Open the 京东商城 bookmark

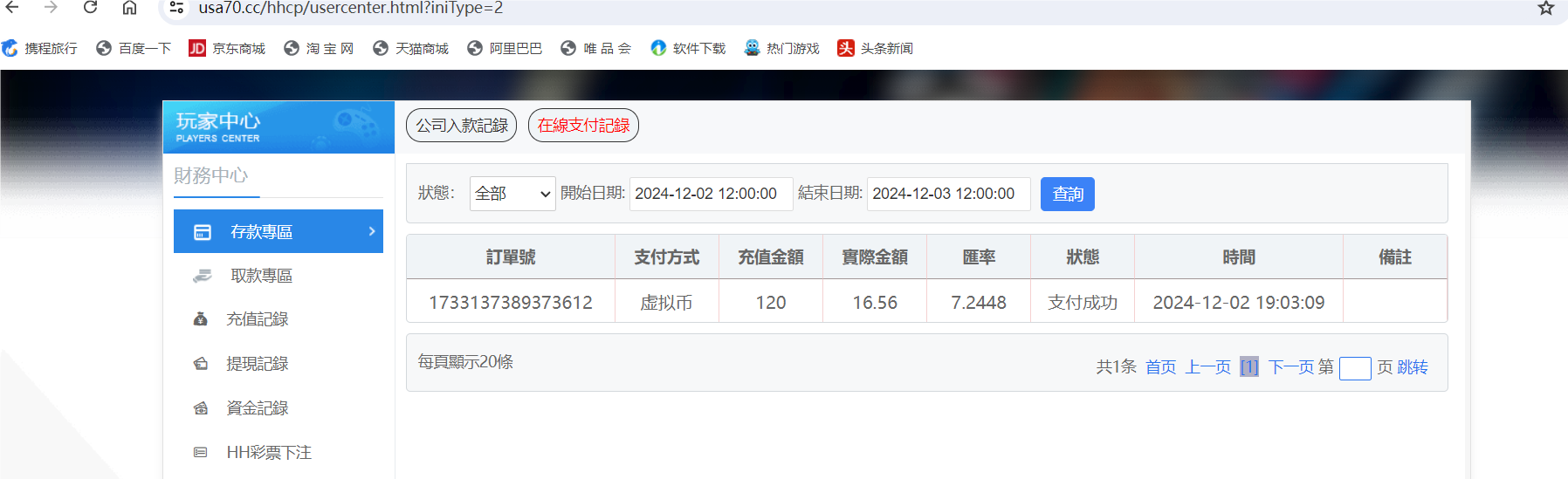(227, 48)
